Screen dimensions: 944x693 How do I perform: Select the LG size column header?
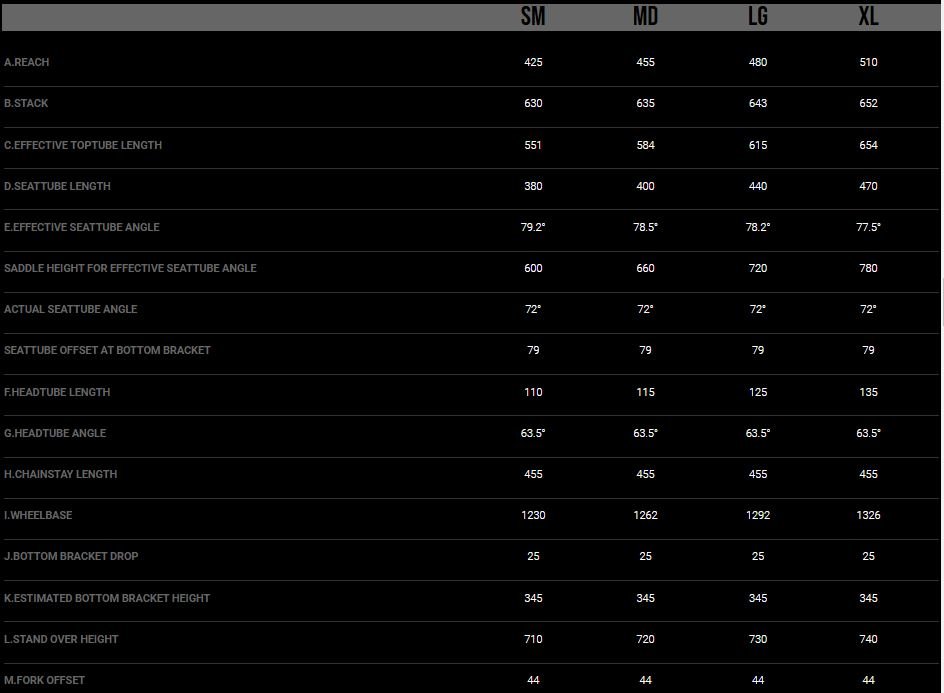tap(757, 16)
